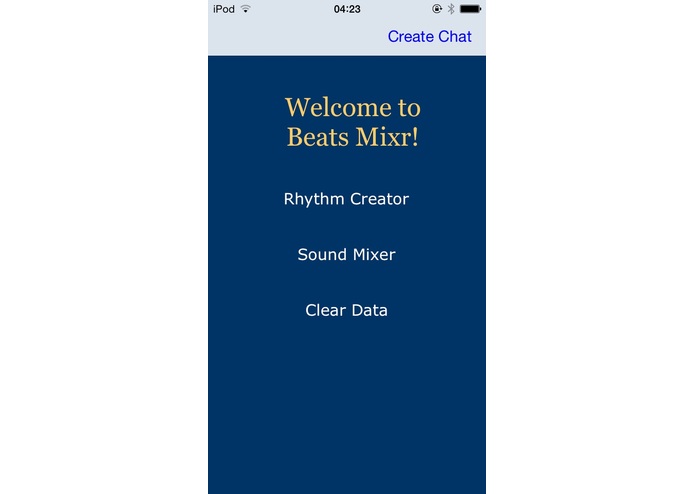Launch the Sound Mixer
This screenshot has width=695, height=494.
point(346,254)
